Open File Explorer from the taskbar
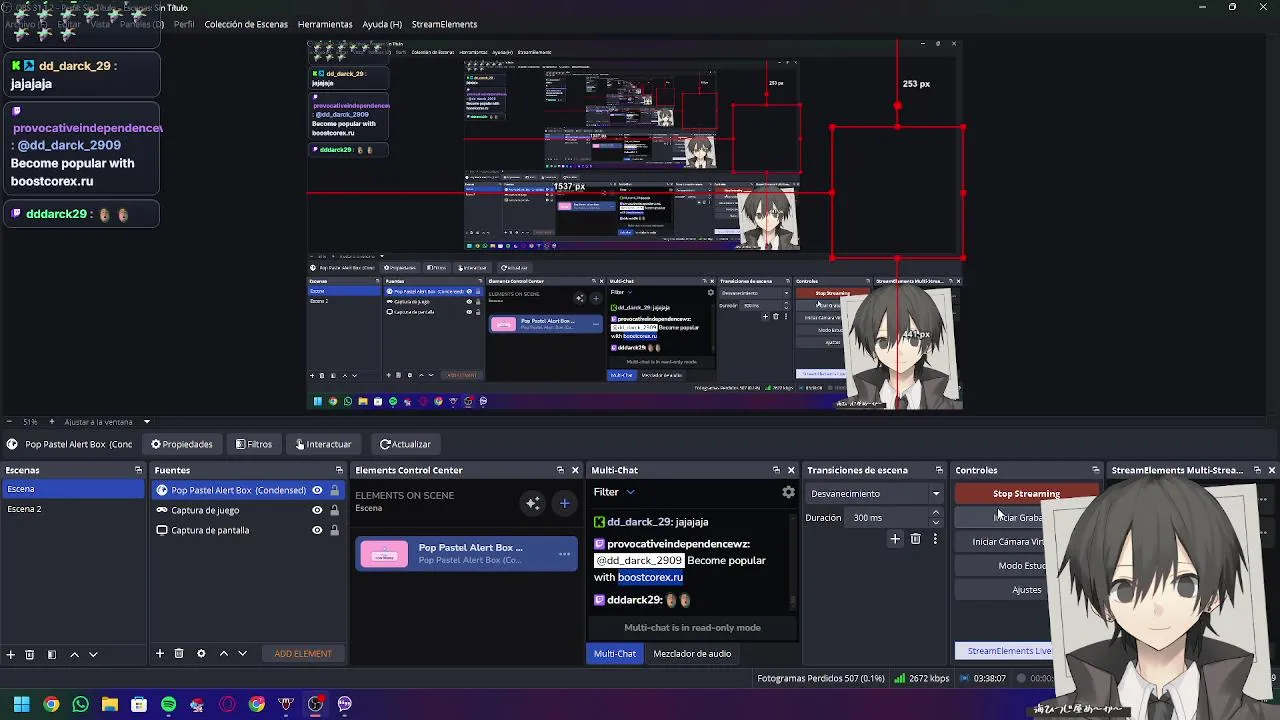 pos(110,704)
